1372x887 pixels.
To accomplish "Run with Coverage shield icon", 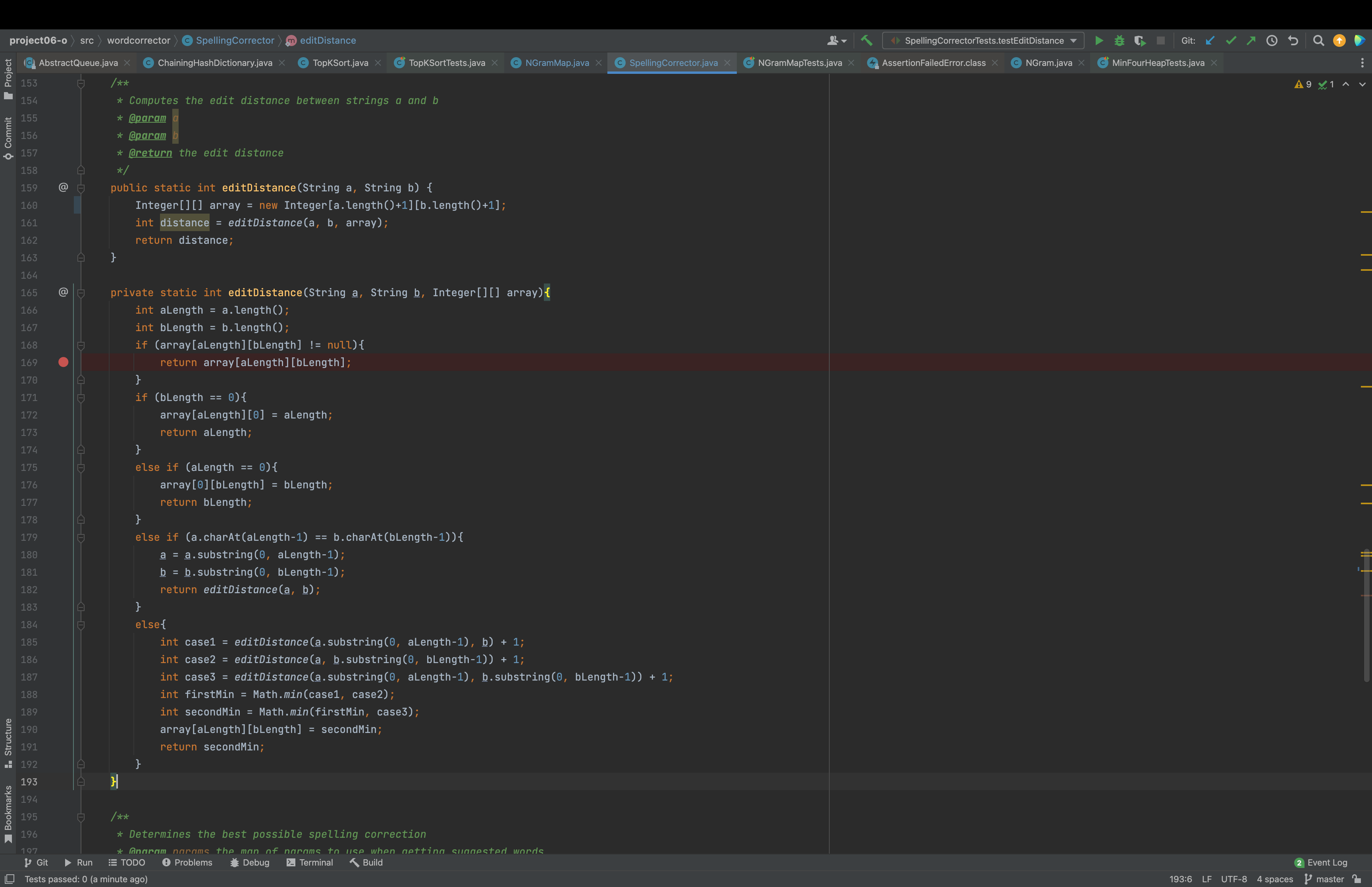I will point(1139,40).
